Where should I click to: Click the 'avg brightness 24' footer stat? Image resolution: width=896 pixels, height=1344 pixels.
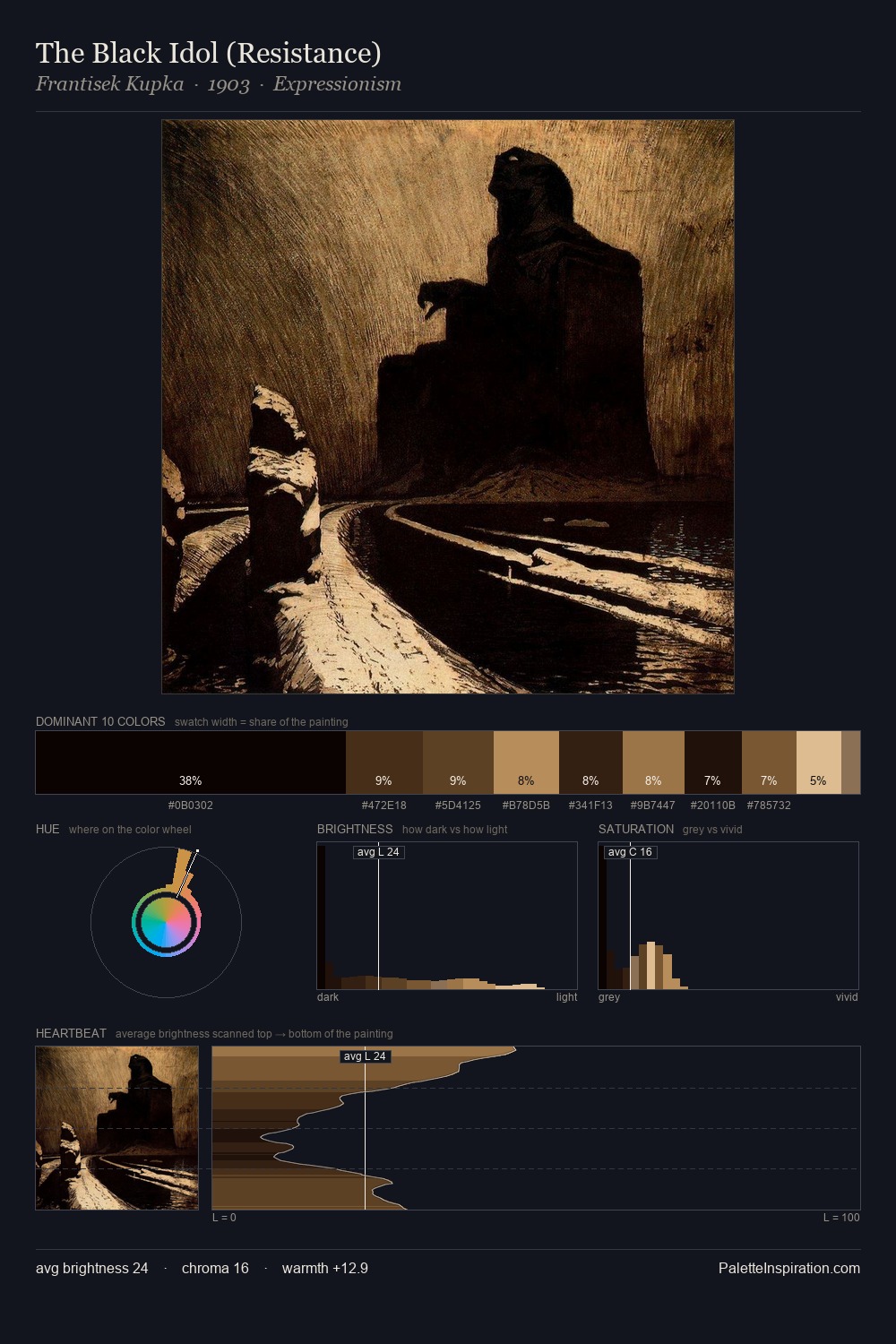92,1269
